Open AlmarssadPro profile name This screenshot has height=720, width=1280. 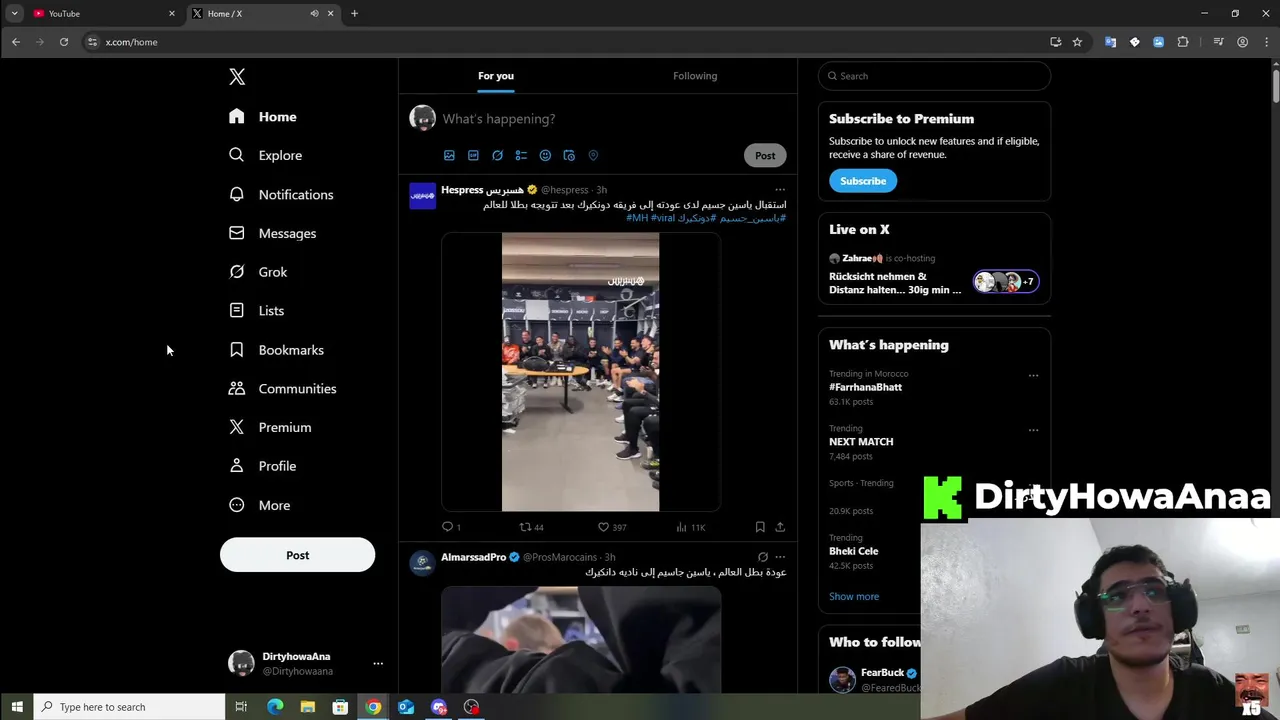pos(473,557)
